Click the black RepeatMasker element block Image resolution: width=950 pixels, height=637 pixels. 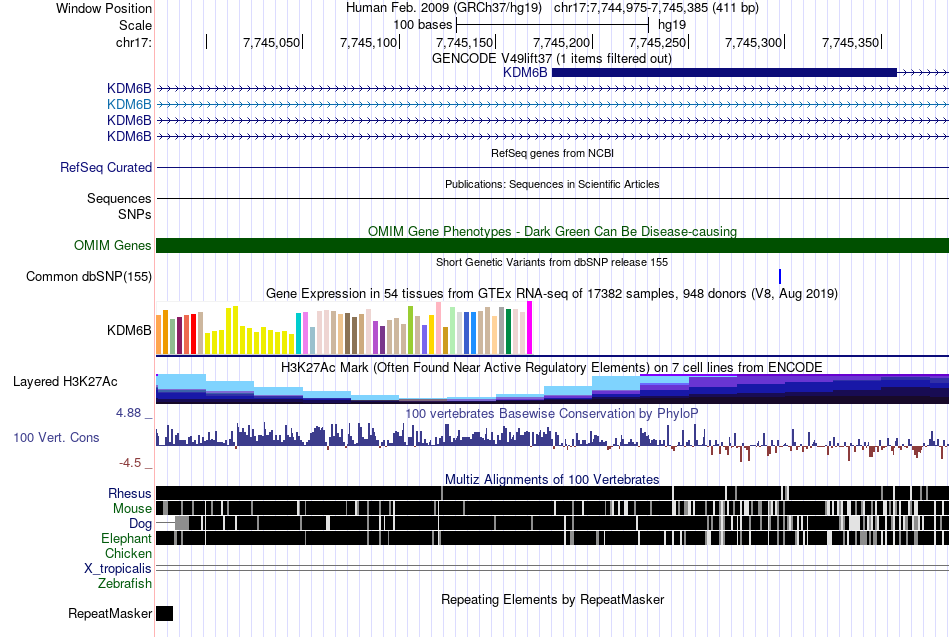(164, 613)
